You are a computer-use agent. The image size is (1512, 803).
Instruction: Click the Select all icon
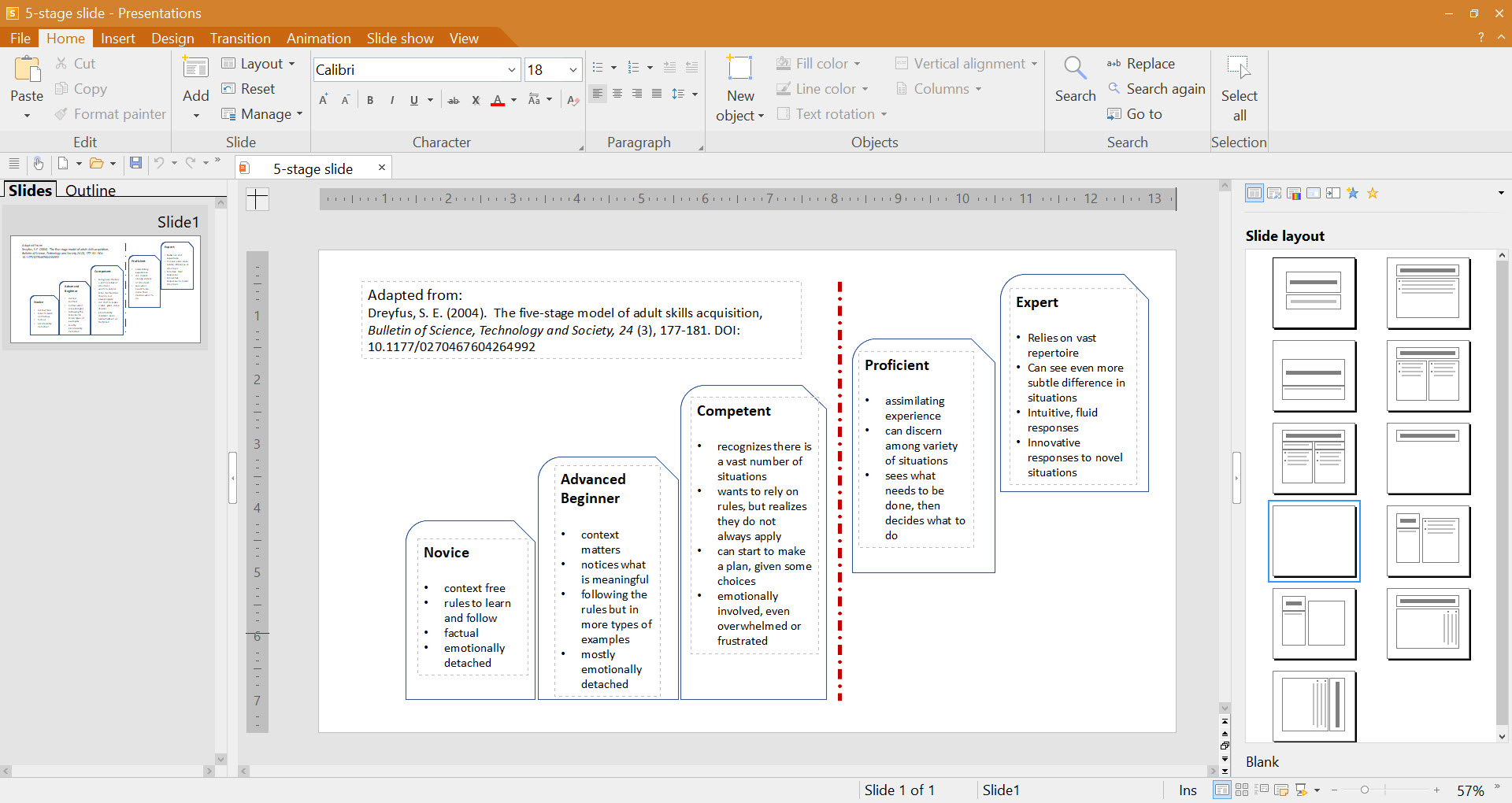pos(1239,68)
